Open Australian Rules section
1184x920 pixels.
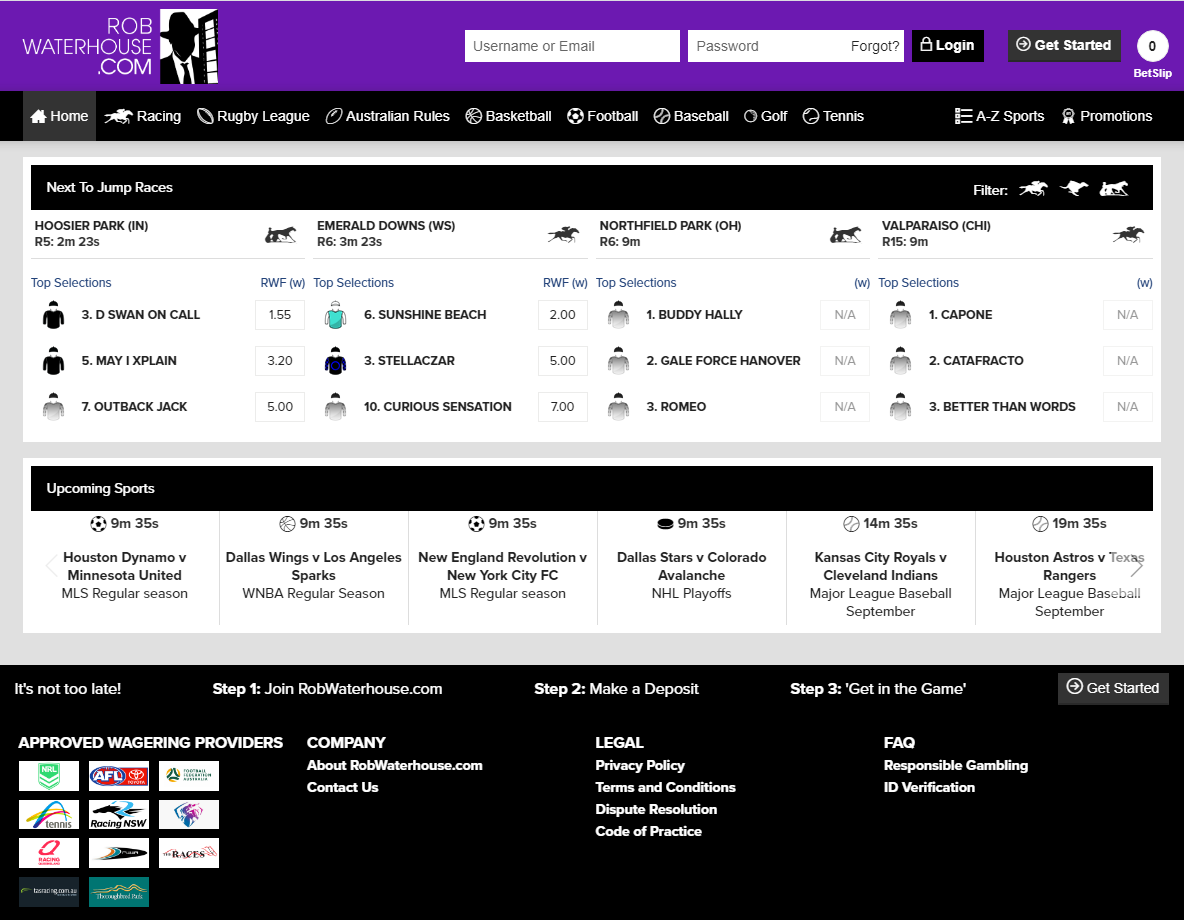click(x=387, y=116)
